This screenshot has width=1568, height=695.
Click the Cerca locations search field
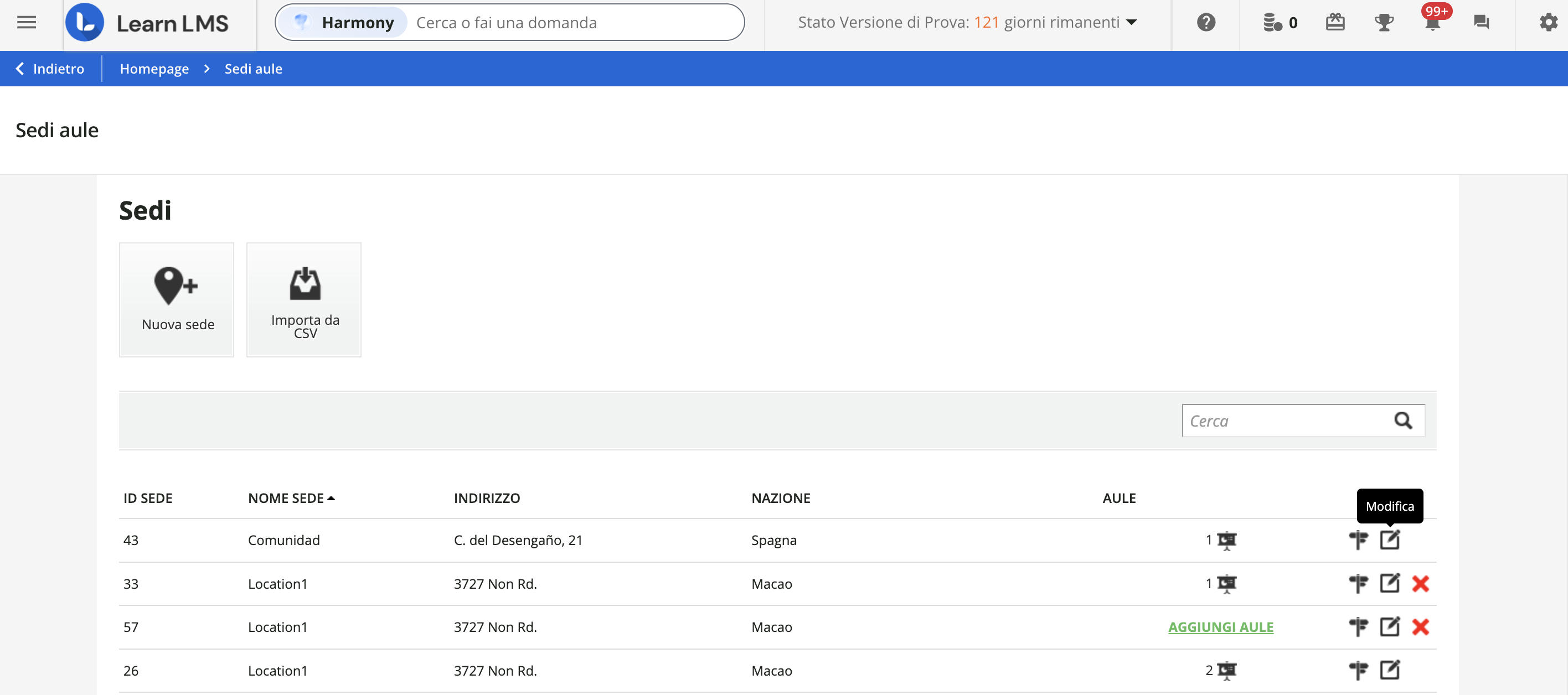(1285, 421)
